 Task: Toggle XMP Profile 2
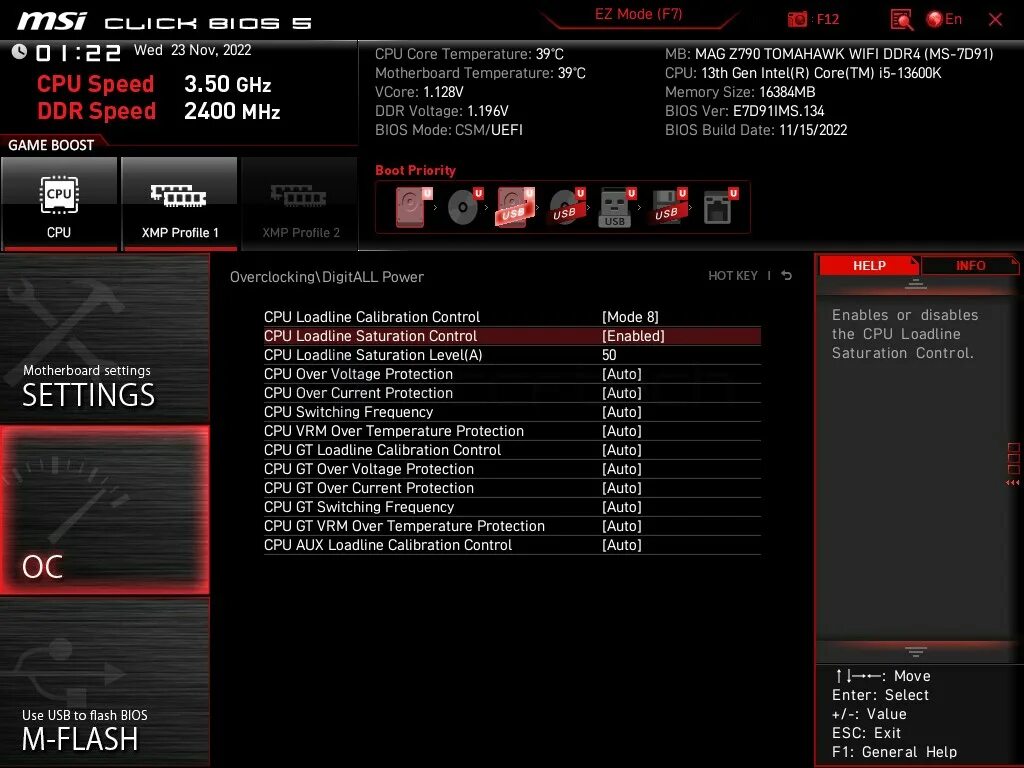tap(300, 204)
